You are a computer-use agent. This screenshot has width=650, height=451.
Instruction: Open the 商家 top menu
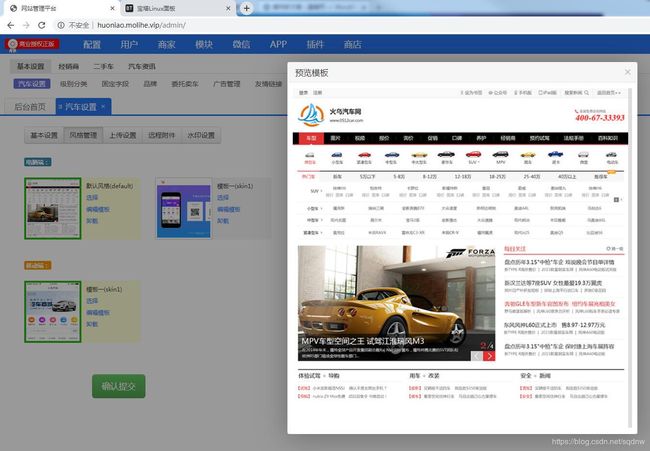click(x=166, y=44)
